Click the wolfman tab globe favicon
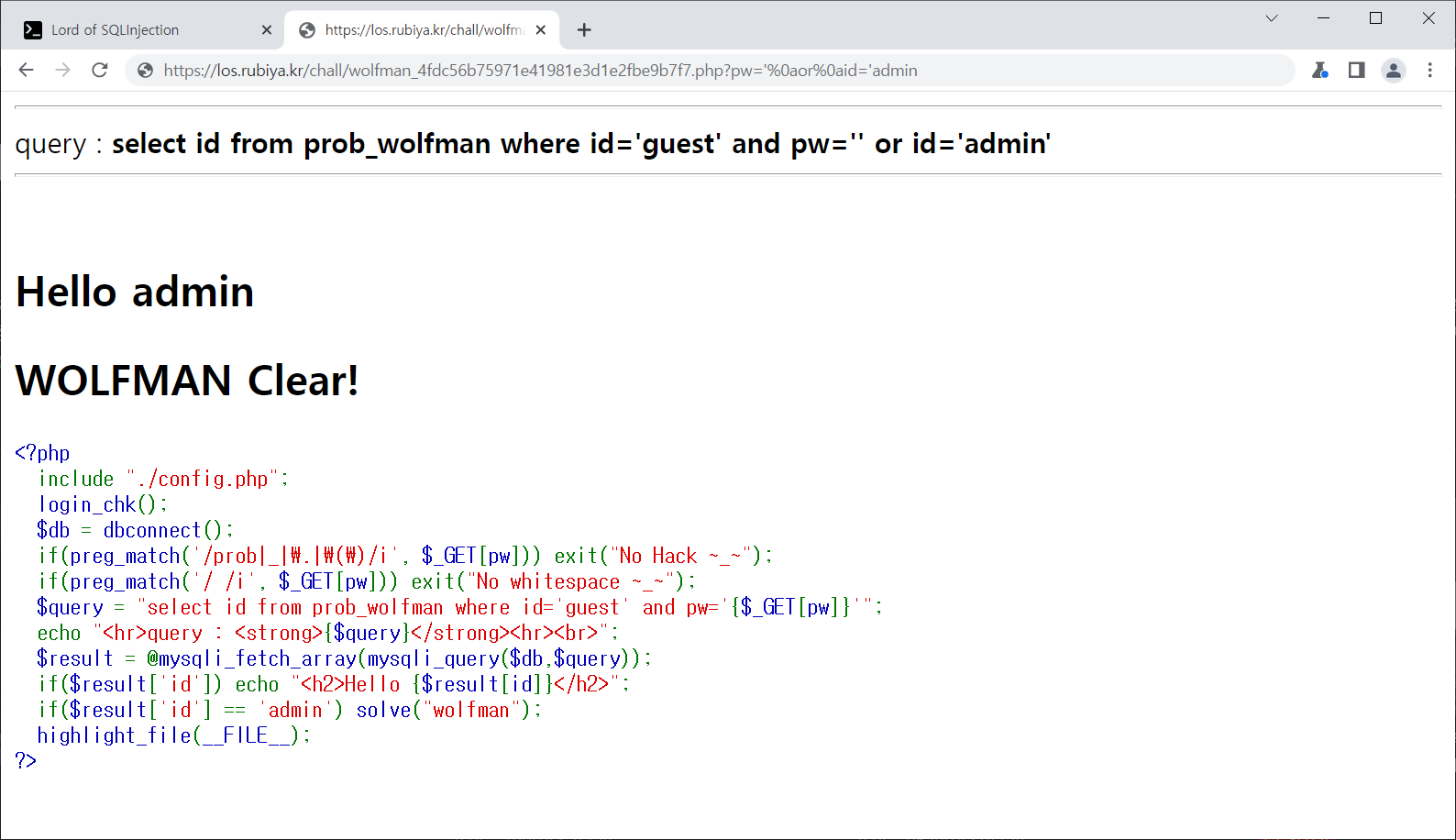1456x840 pixels. coord(307,29)
